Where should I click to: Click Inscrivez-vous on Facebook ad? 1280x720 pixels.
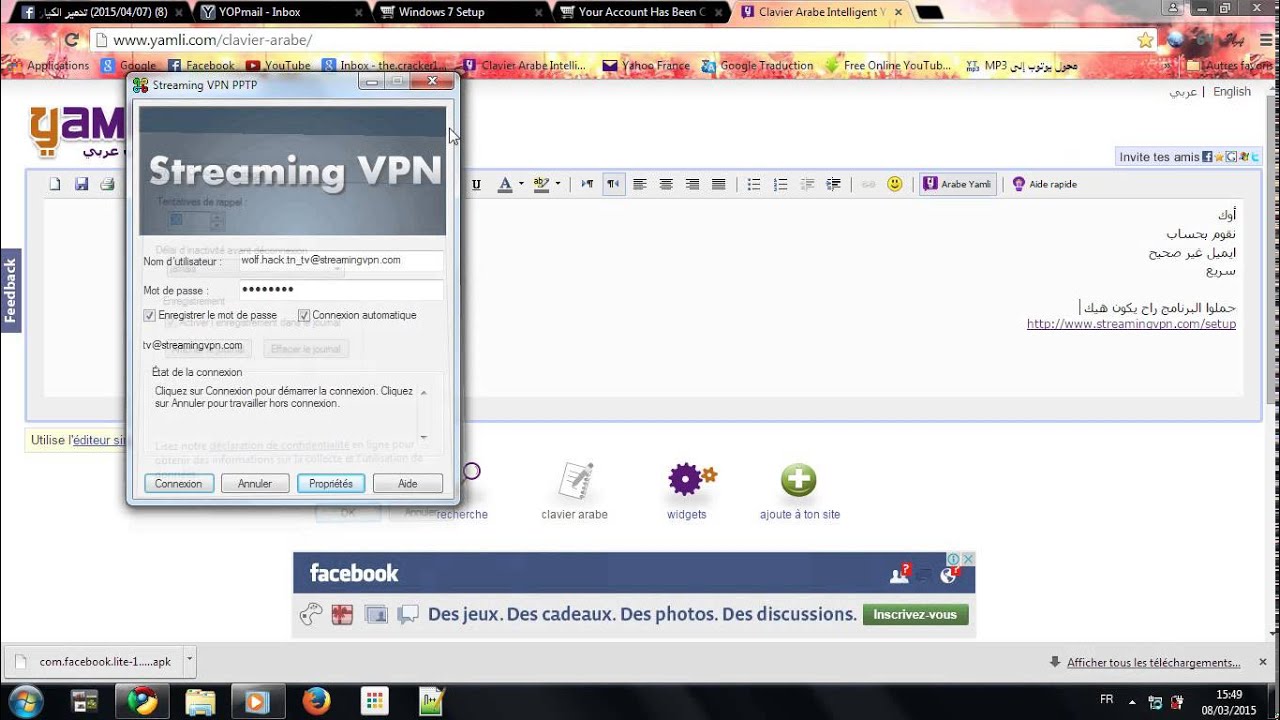pos(915,614)
